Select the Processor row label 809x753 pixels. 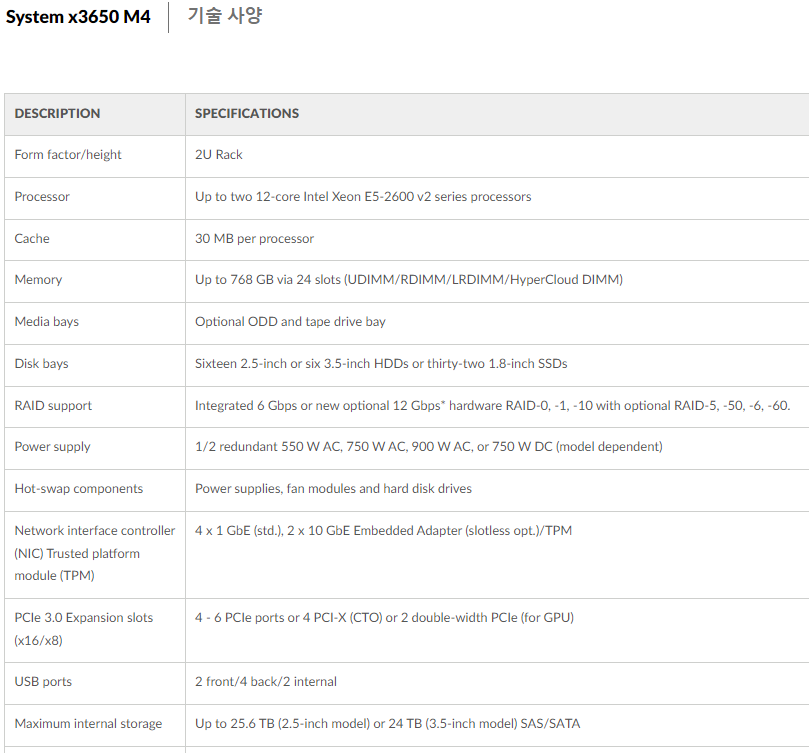[x=42, y=197]
